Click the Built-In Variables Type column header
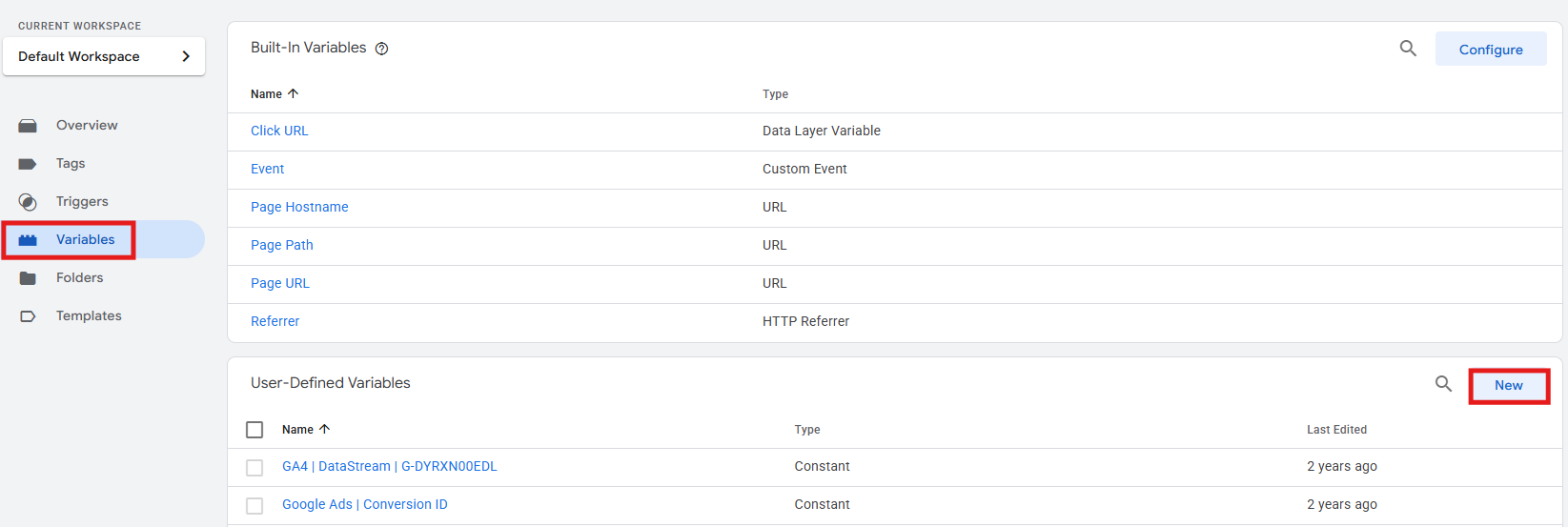Viewport: 1568px width, 527px height. click(775, 94)
